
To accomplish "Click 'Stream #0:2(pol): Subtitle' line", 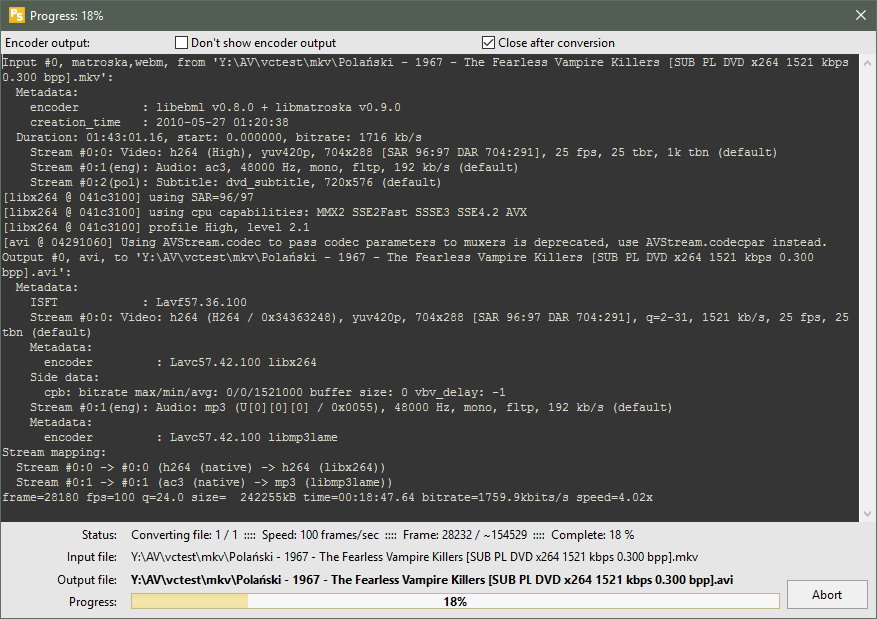I will coord(235,182).
